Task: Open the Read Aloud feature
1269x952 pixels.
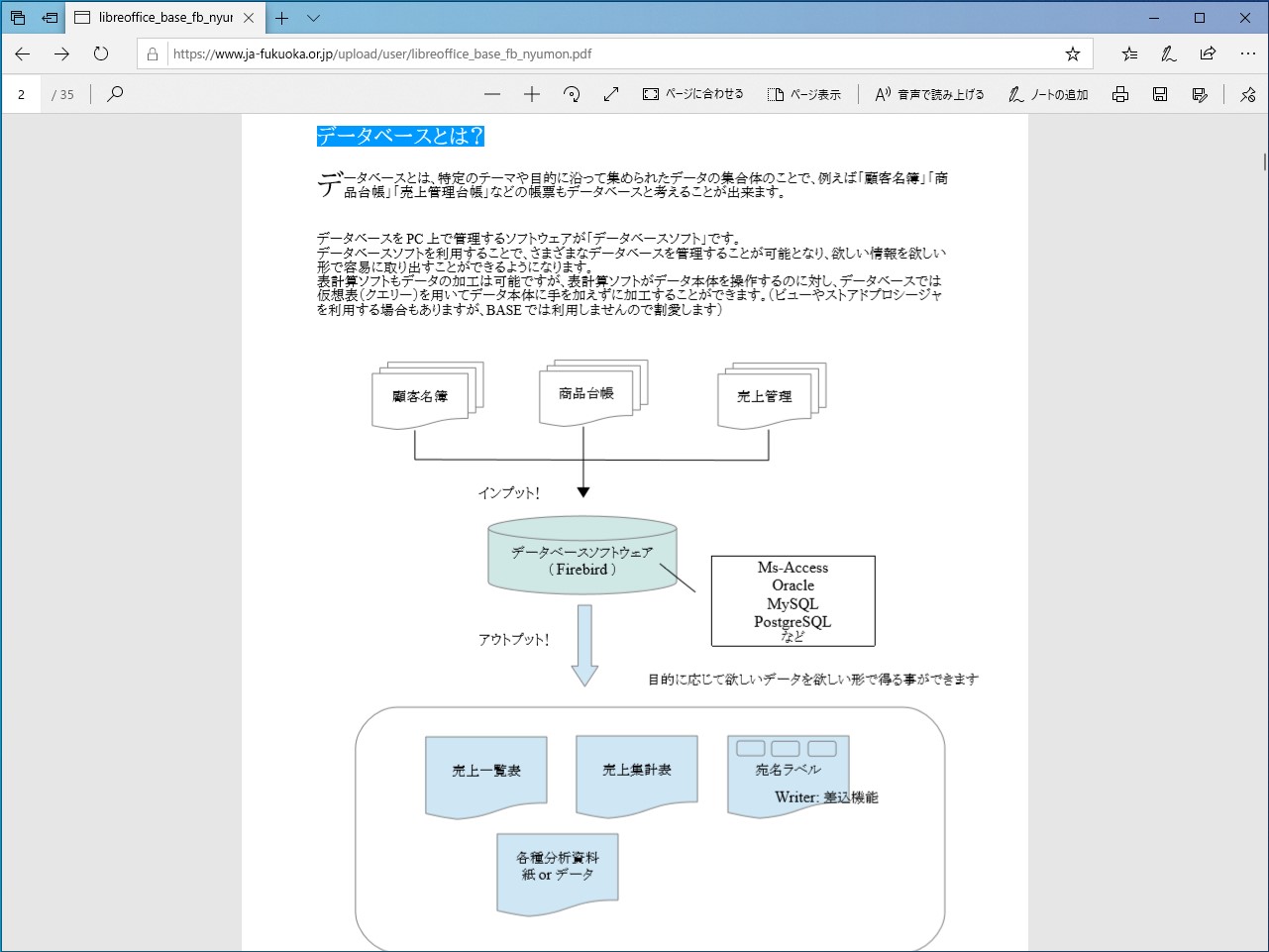Action: click(927, 94)
